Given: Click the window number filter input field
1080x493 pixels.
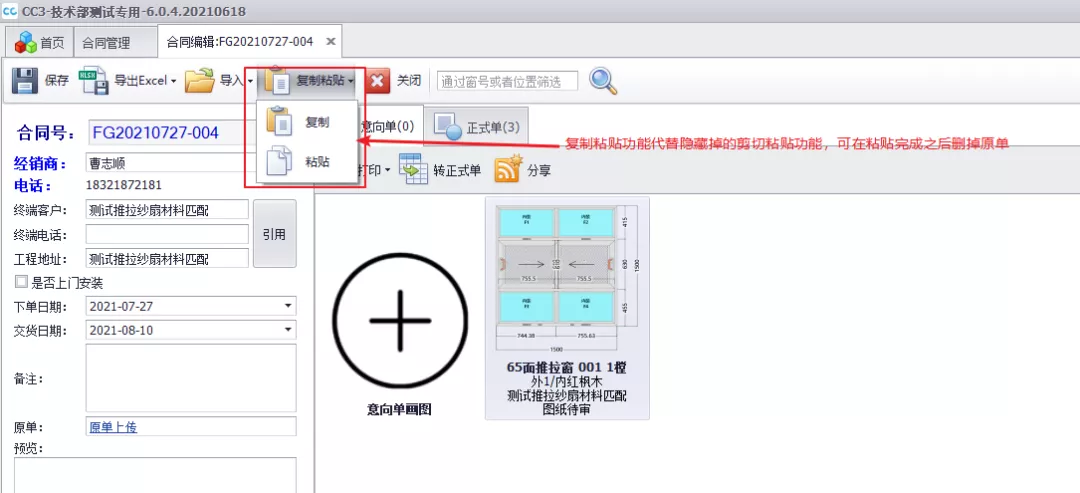Looking at the screenshot, I should coord(507,81).
